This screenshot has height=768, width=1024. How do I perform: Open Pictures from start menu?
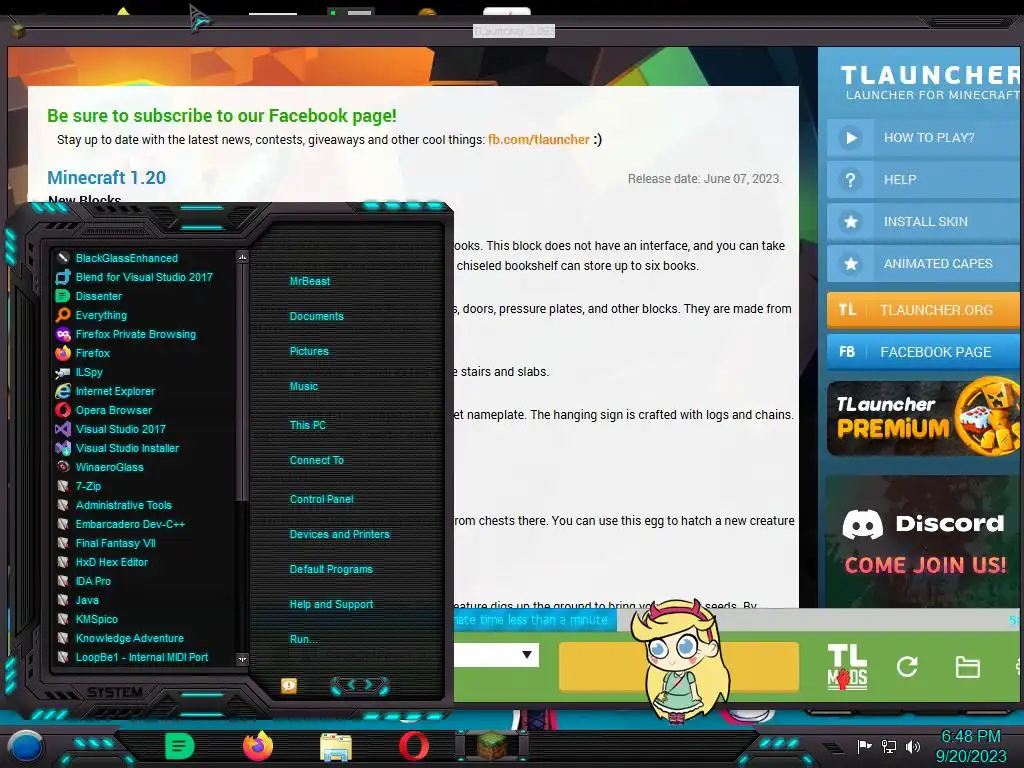point(309,351)
